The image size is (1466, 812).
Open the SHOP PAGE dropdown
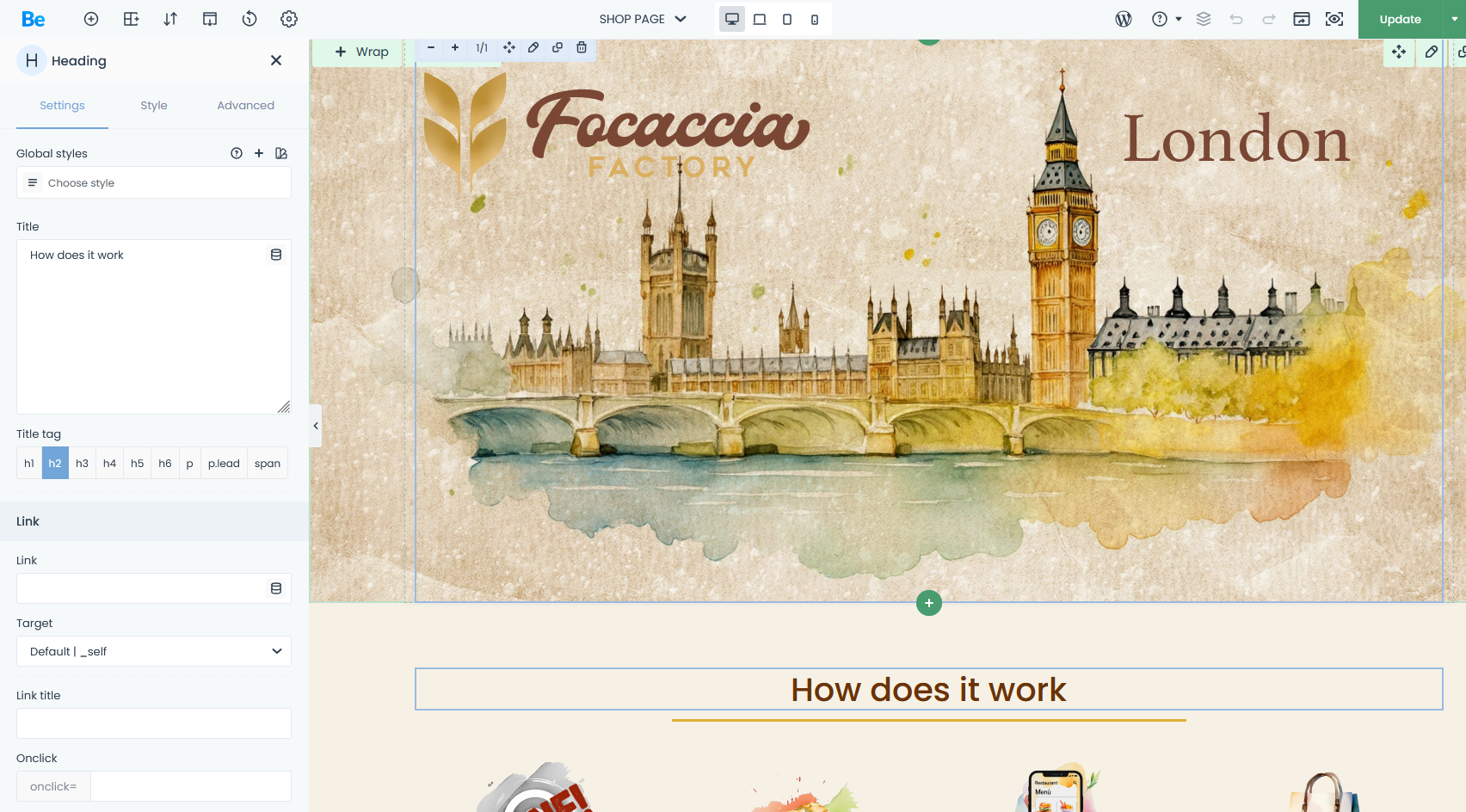(643, 19)
